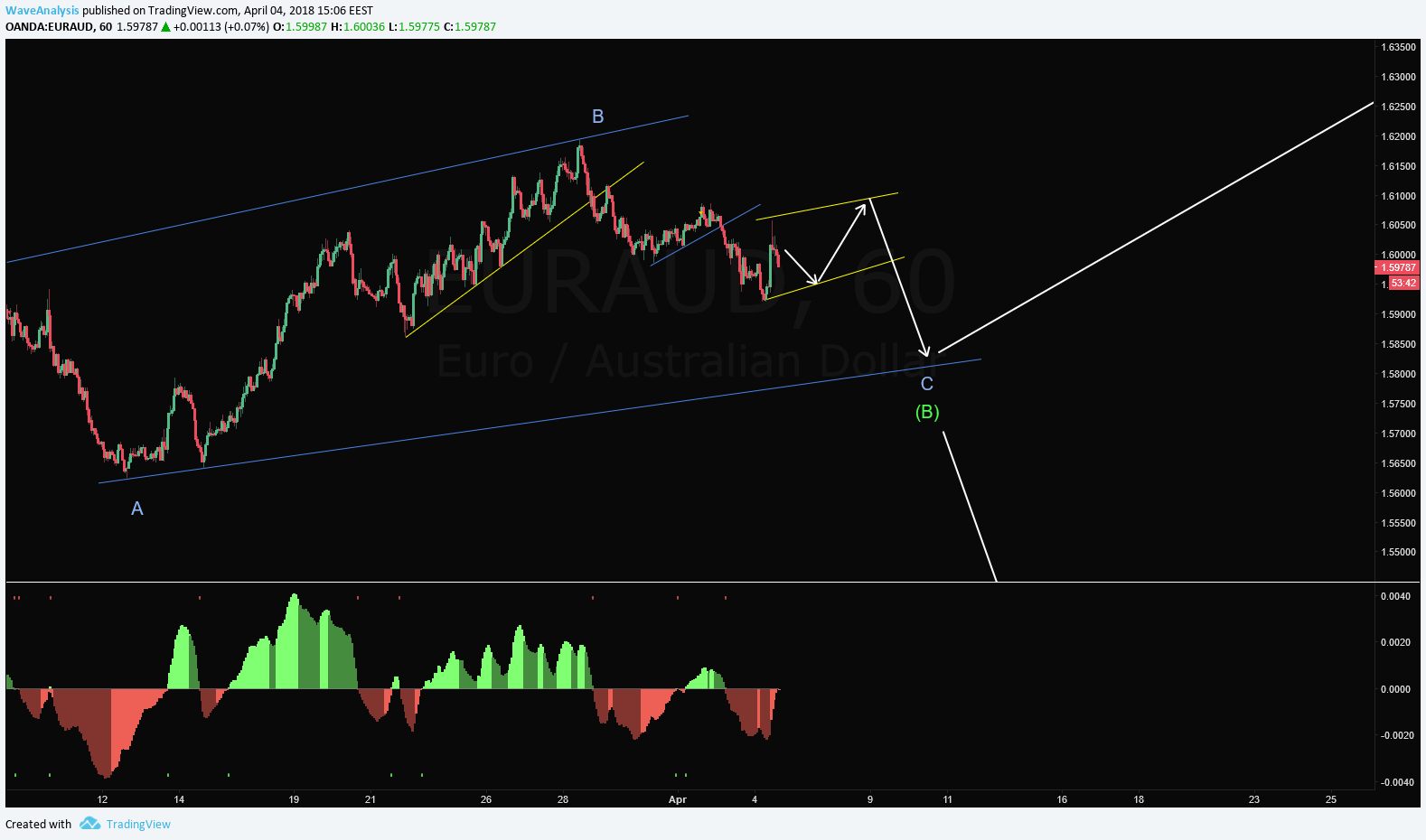Click date 28 on the time axis

click(563, 799)
